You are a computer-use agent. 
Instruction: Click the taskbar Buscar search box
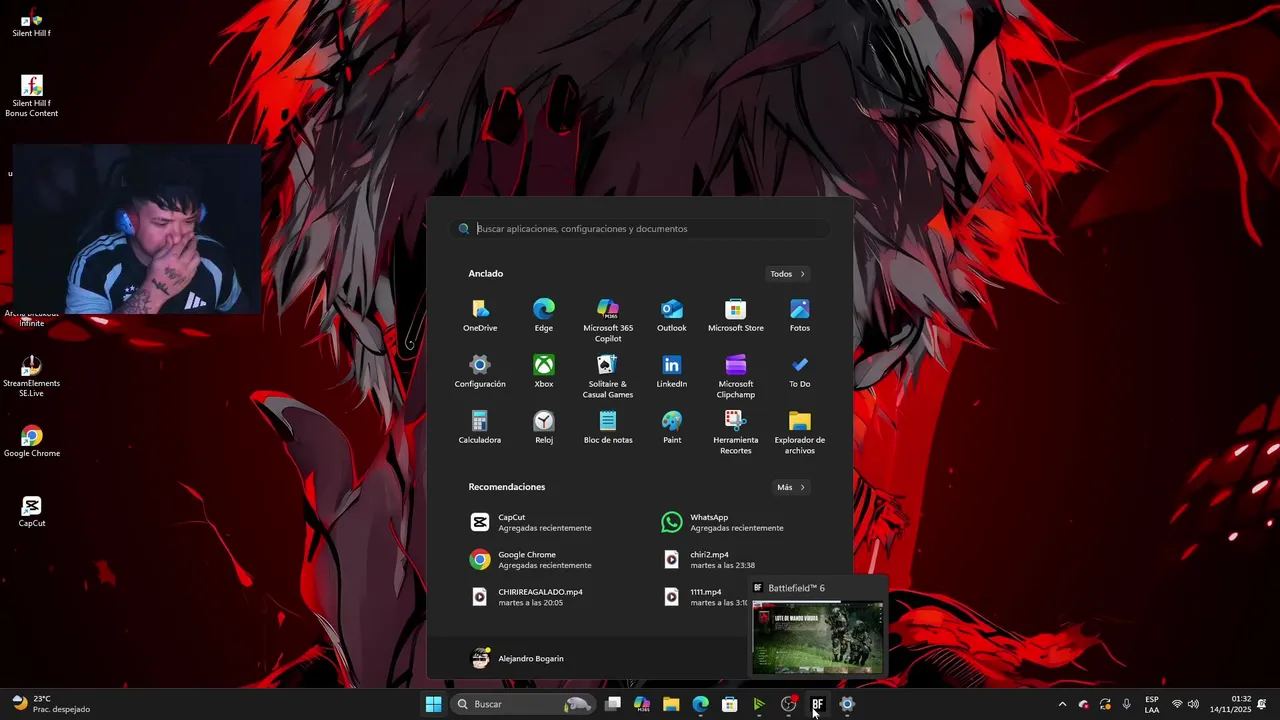524,704
